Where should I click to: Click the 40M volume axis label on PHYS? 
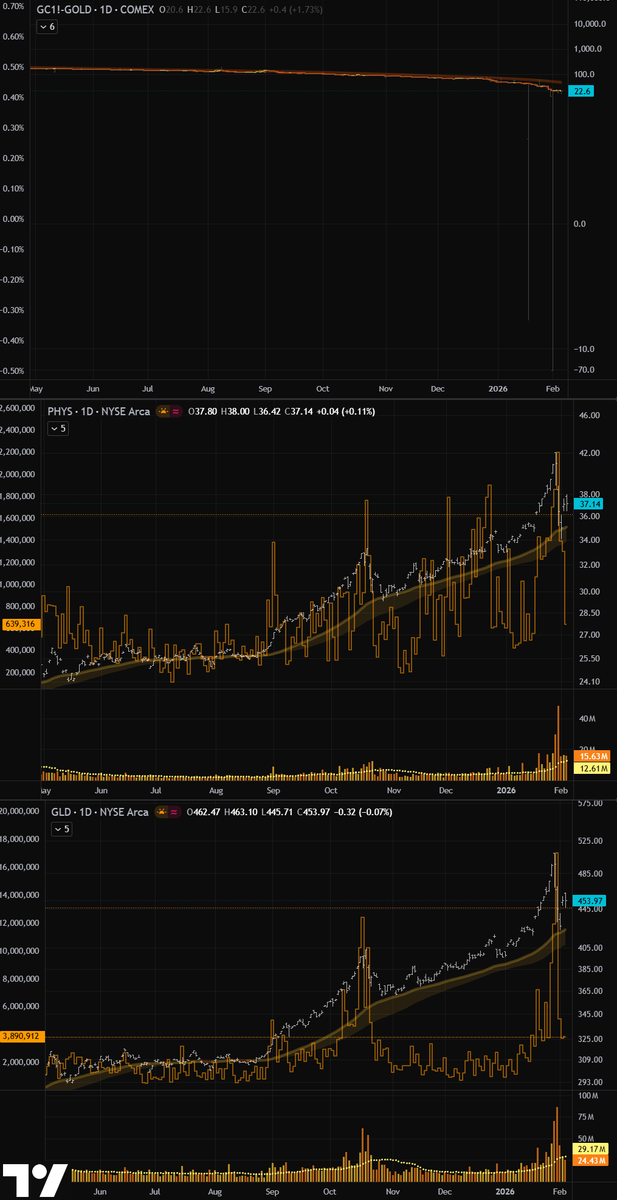coord(586,719)
